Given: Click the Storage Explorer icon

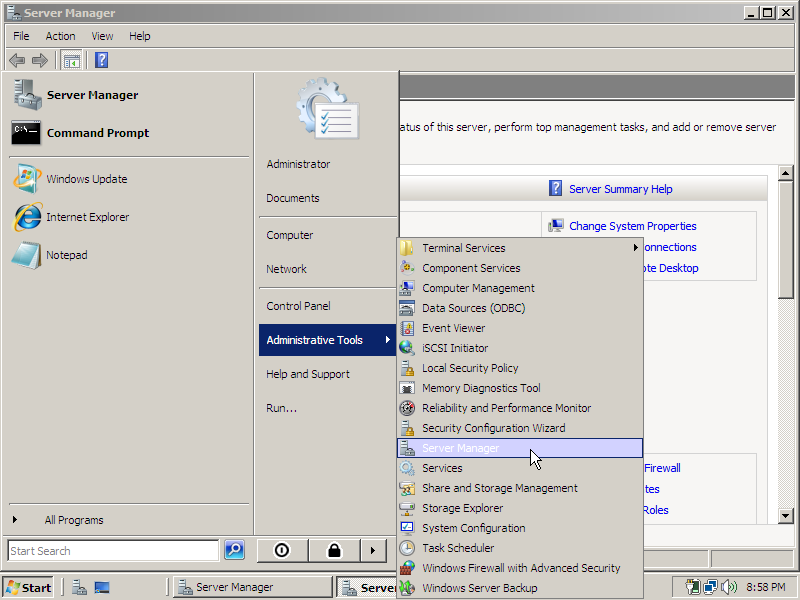Looking at the screenshot, I should point(407,508).
